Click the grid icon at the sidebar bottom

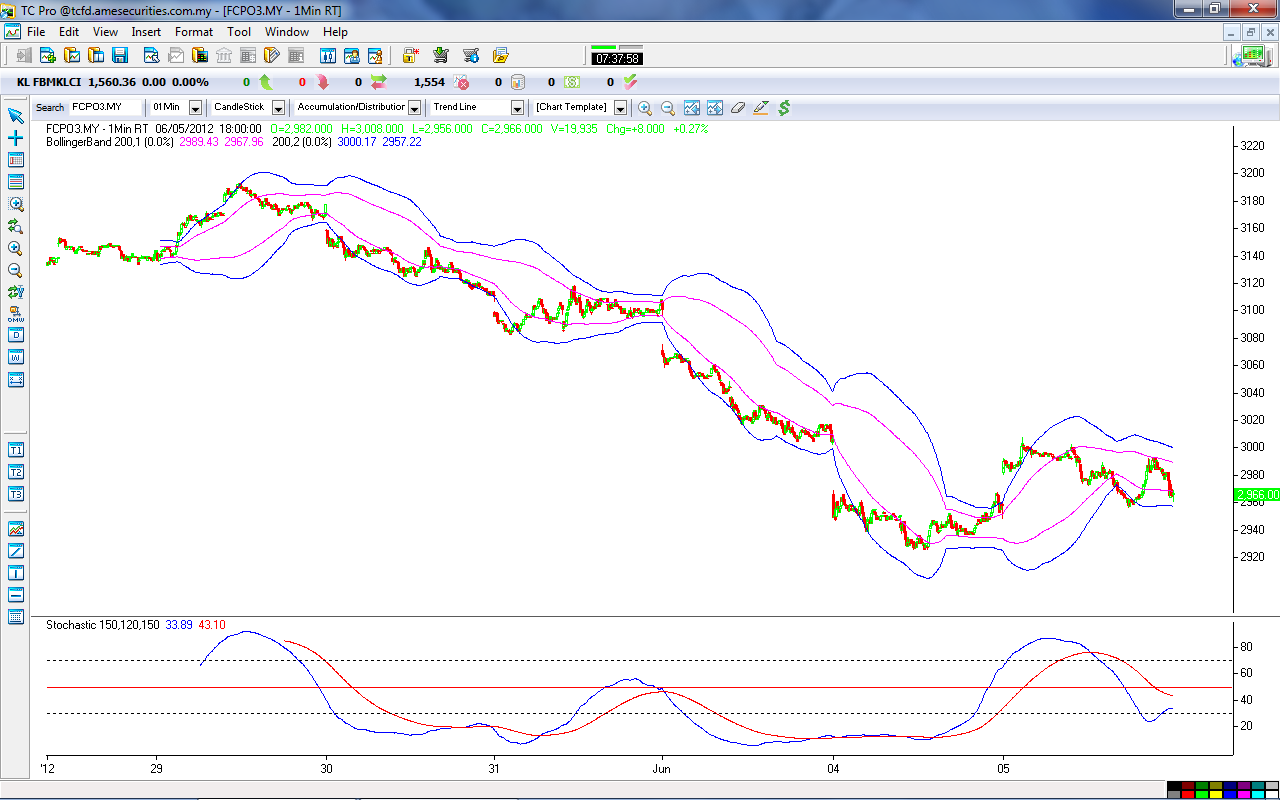[x=15, y=617]
